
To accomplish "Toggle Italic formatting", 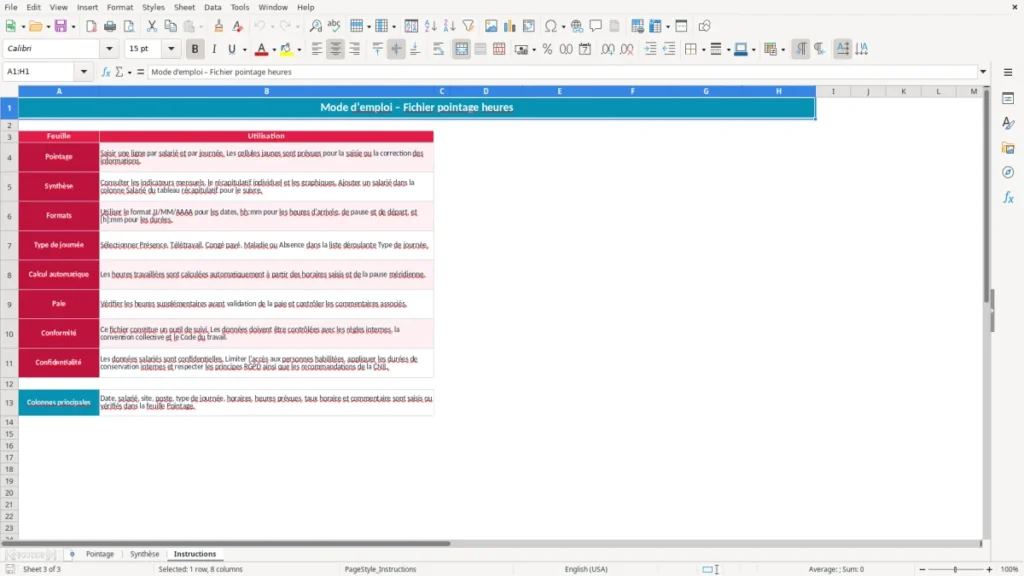I will coord(214,49).
